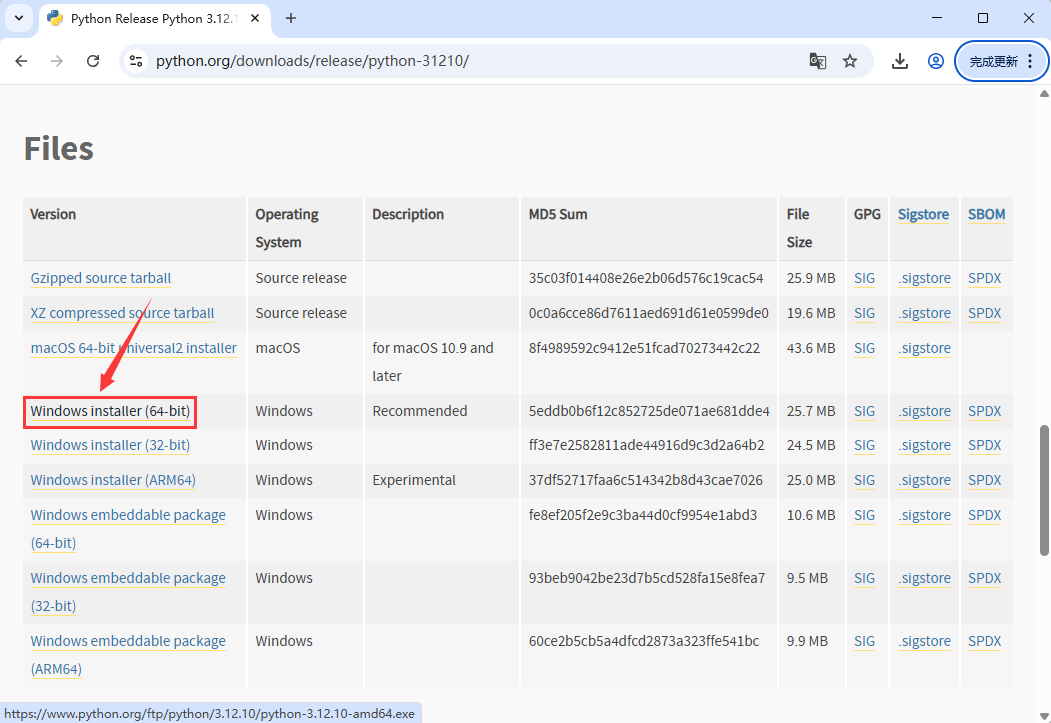Open the browser downloads icon

(900, 61)
